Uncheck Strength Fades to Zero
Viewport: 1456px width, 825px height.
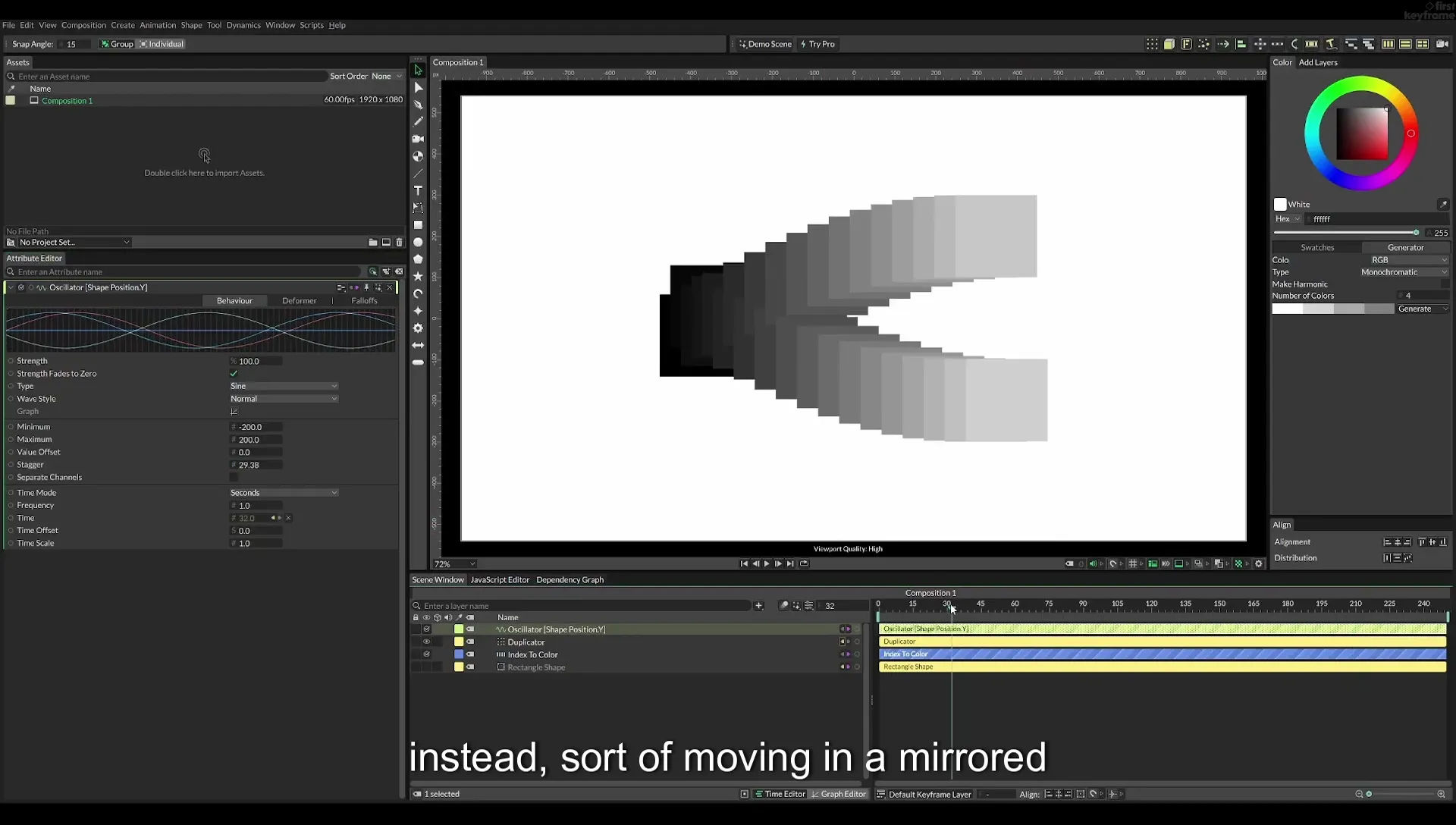click(234, 373)
